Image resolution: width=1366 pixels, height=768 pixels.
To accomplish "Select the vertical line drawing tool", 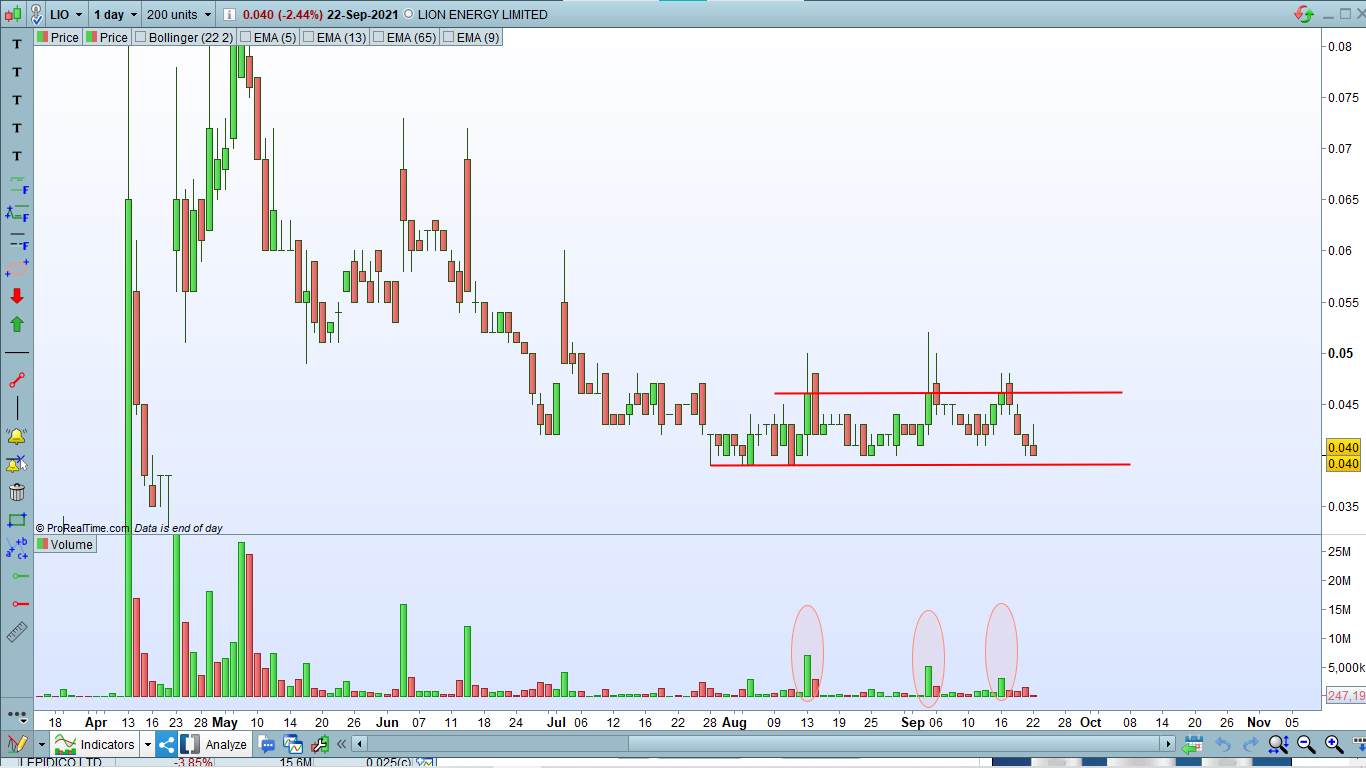I will pos(17,408).
